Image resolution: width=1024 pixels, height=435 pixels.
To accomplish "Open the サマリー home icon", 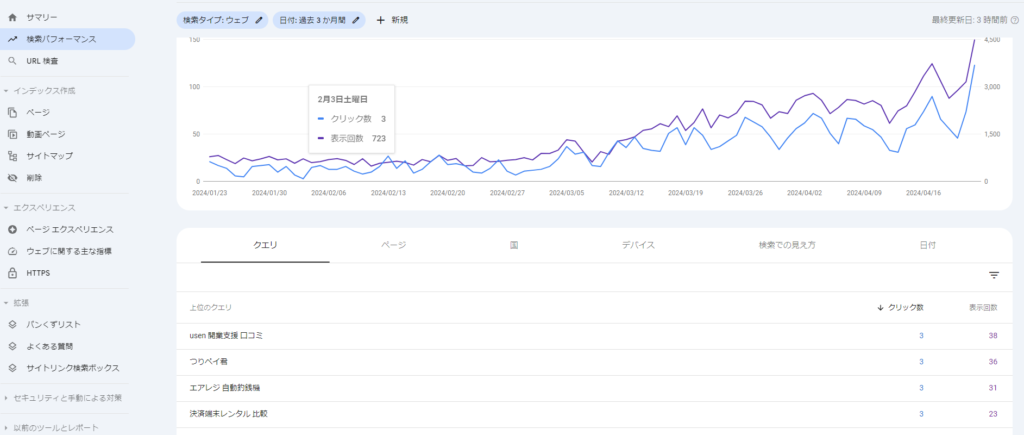I will tap(12, 18).
